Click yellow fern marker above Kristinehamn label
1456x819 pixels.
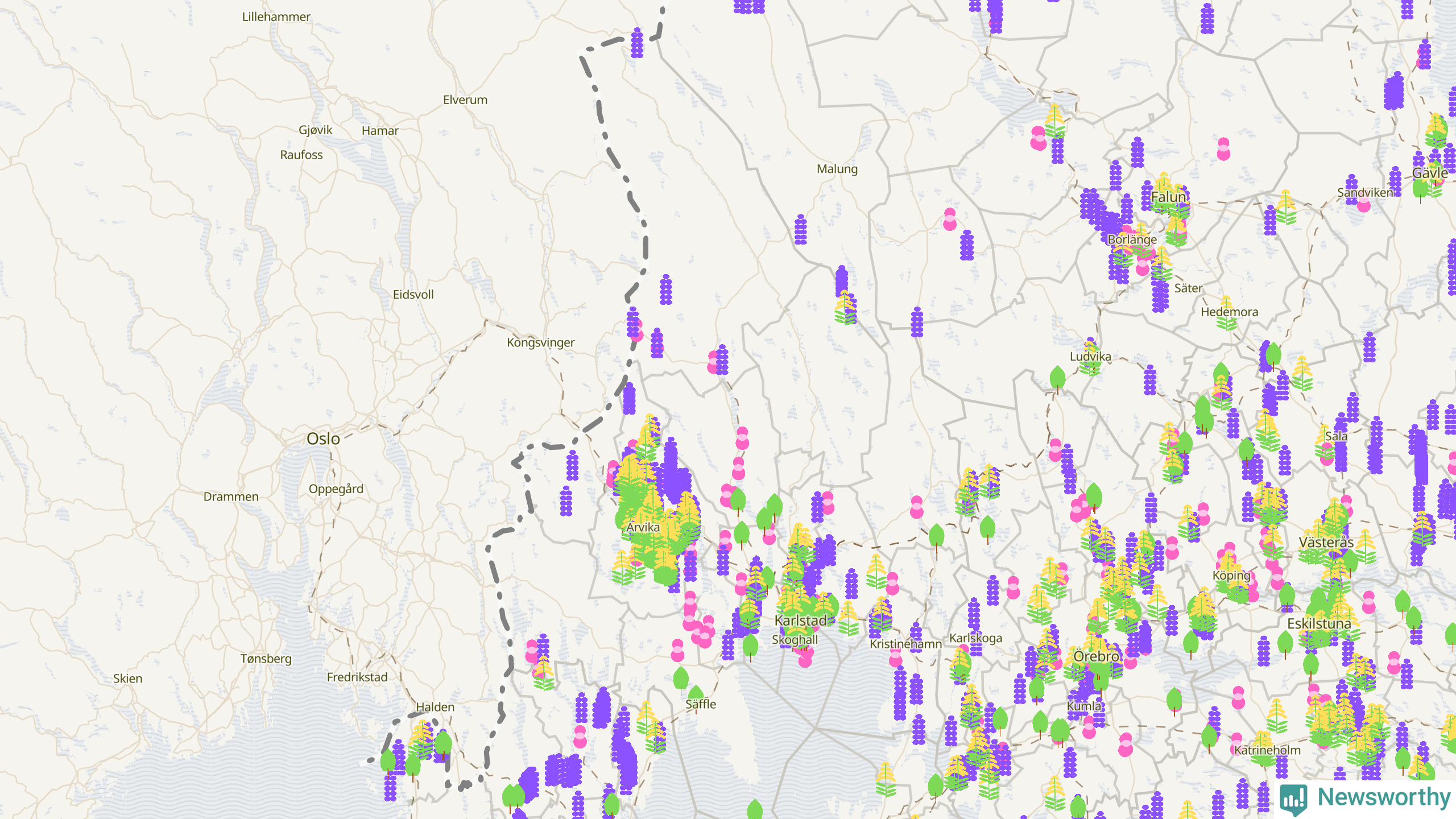pyautogui.click(x=881, y=614)
